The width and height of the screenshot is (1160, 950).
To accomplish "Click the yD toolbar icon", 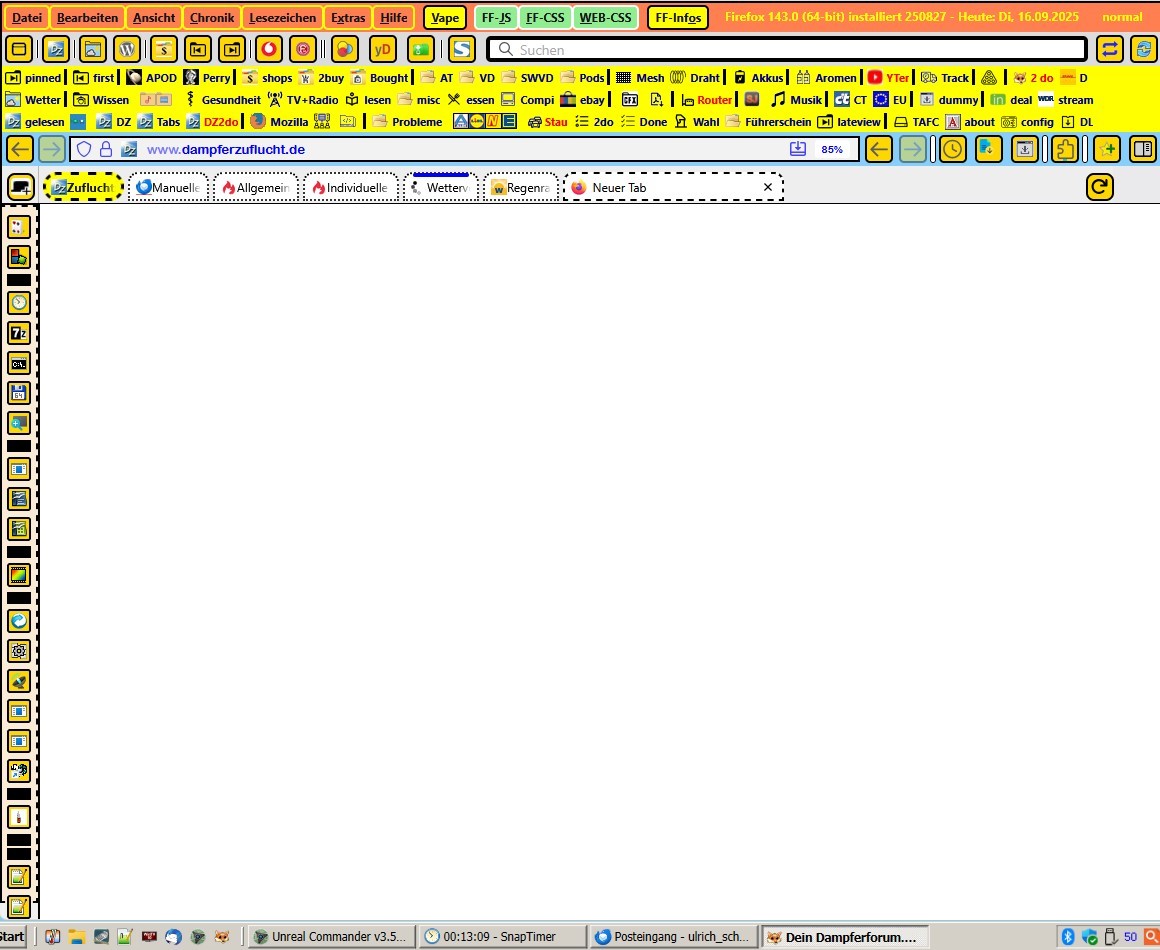I will coord(382,50).
